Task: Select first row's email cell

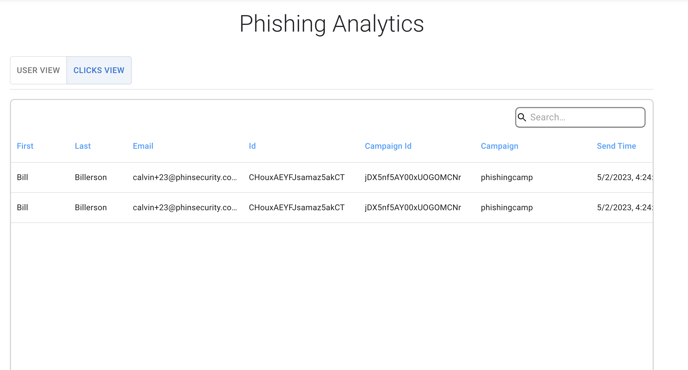Action: [x=185, y=177]
